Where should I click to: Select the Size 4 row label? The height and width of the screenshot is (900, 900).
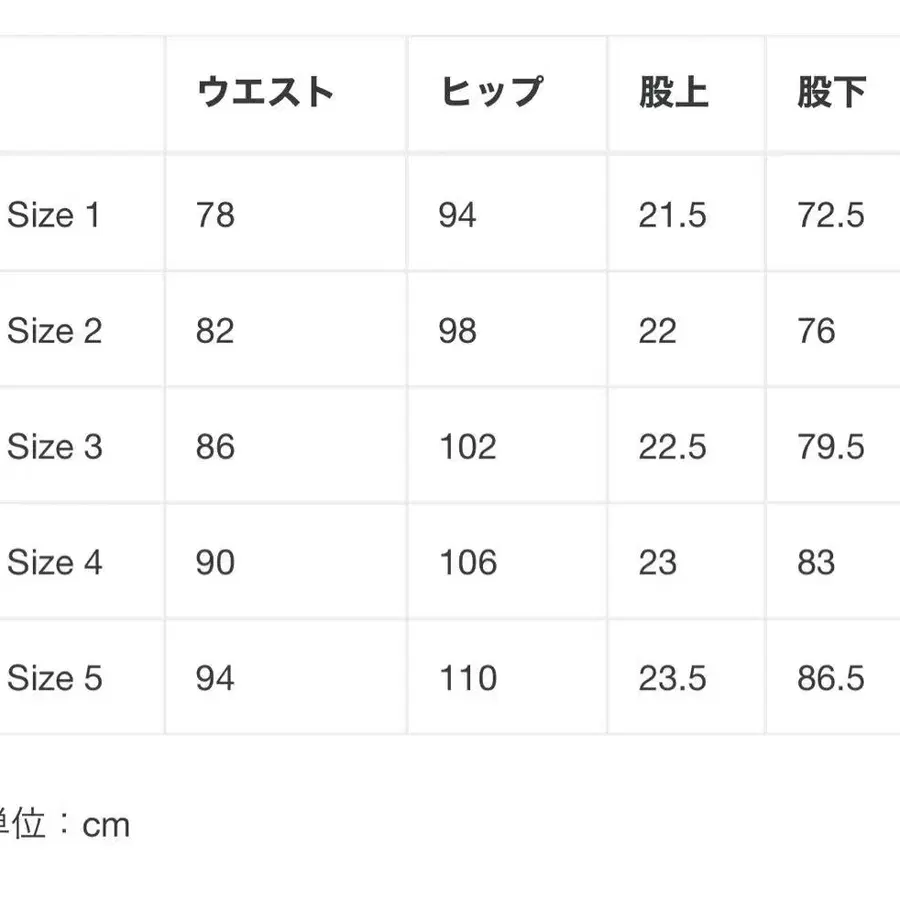point(55,563)
